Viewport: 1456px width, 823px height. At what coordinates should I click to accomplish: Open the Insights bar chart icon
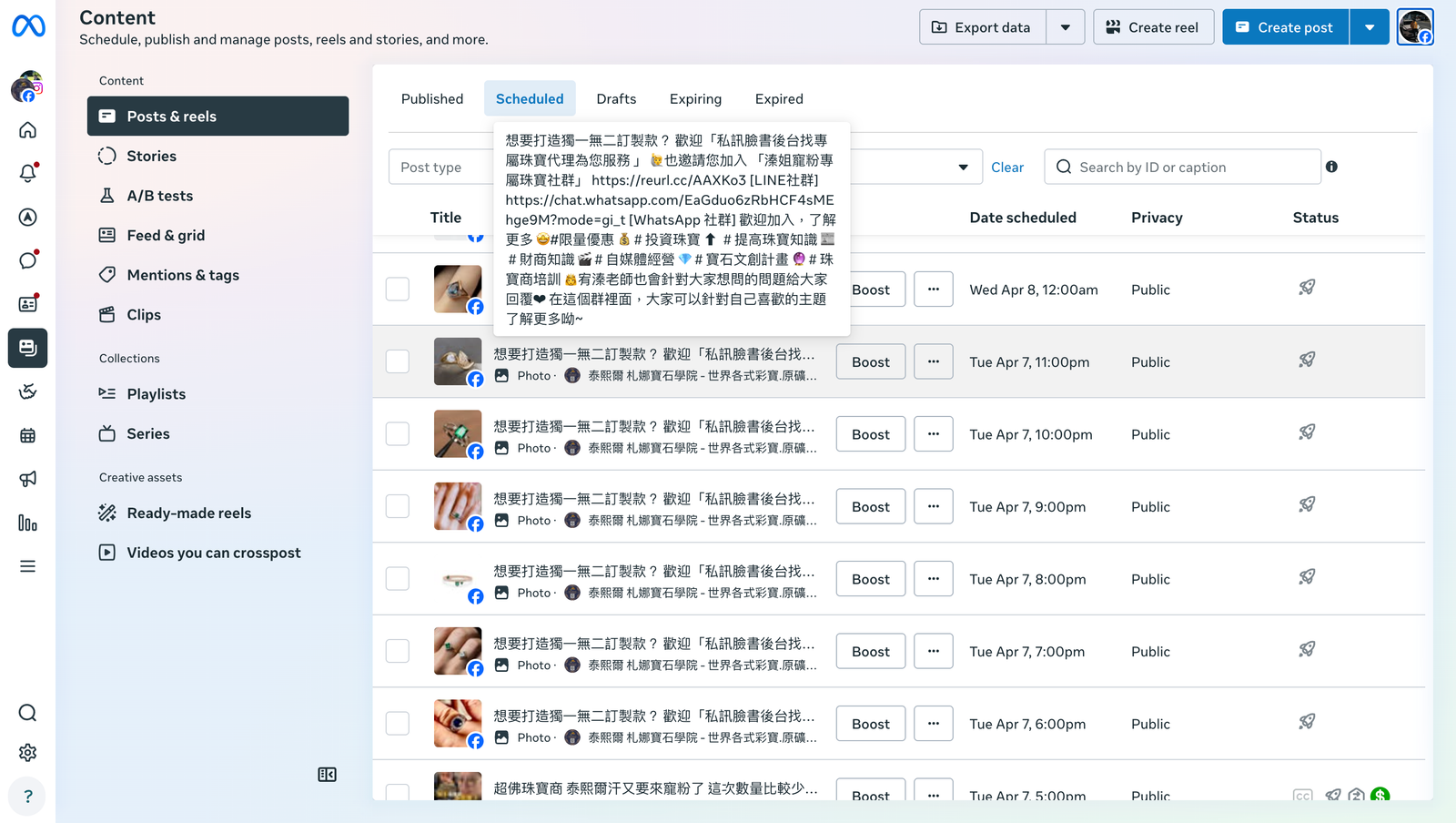point(28,523)
